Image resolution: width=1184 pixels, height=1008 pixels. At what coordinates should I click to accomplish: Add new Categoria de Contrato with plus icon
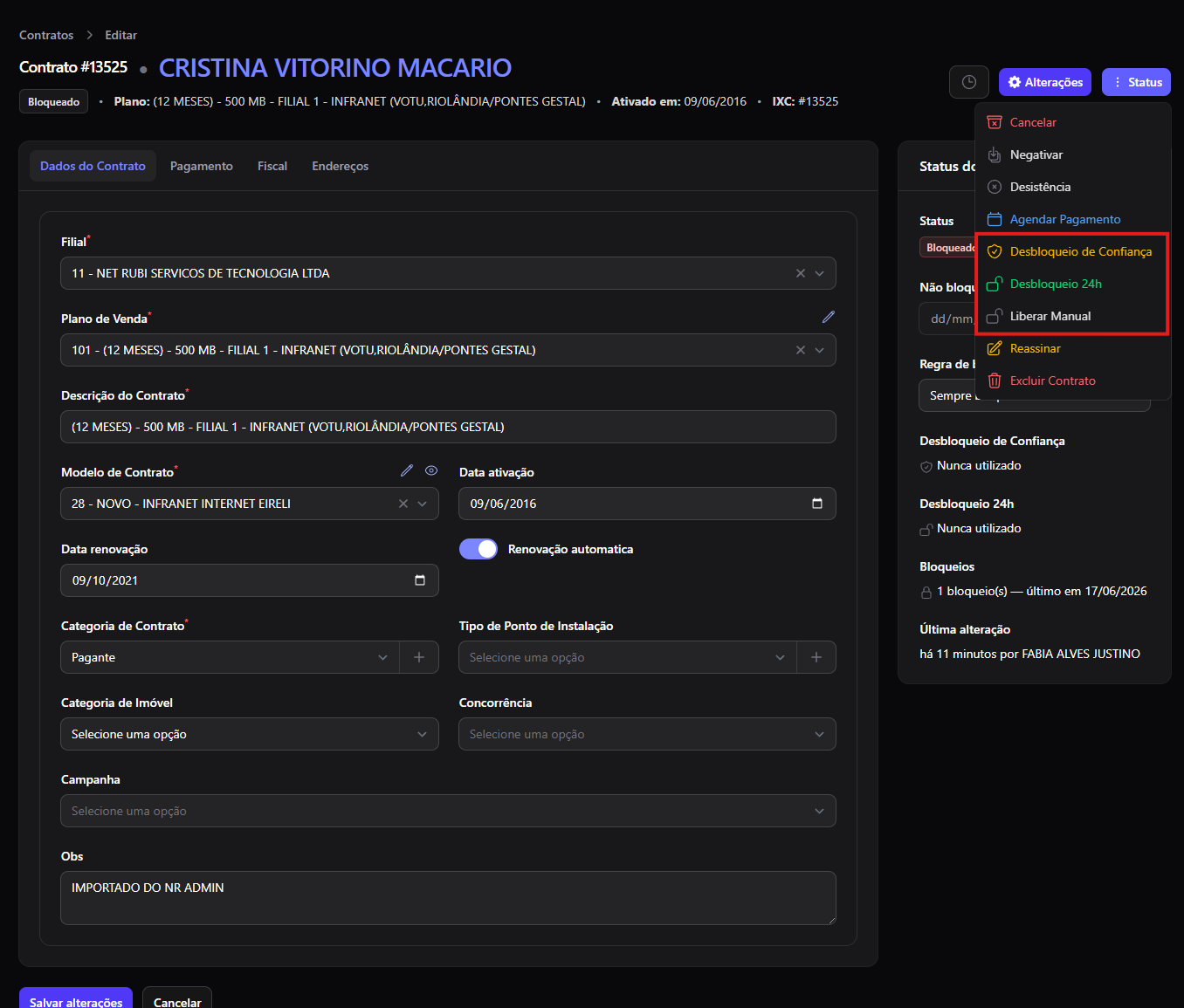pos(419,657)
